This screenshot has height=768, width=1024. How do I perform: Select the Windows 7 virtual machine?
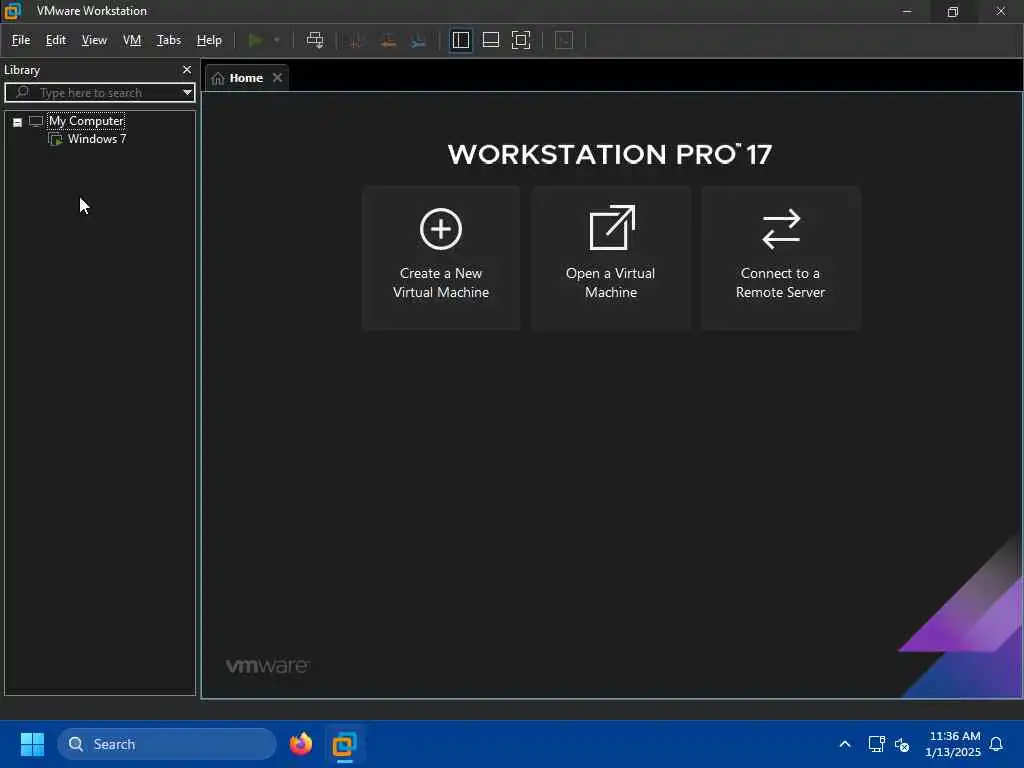[x=97, y=139]
